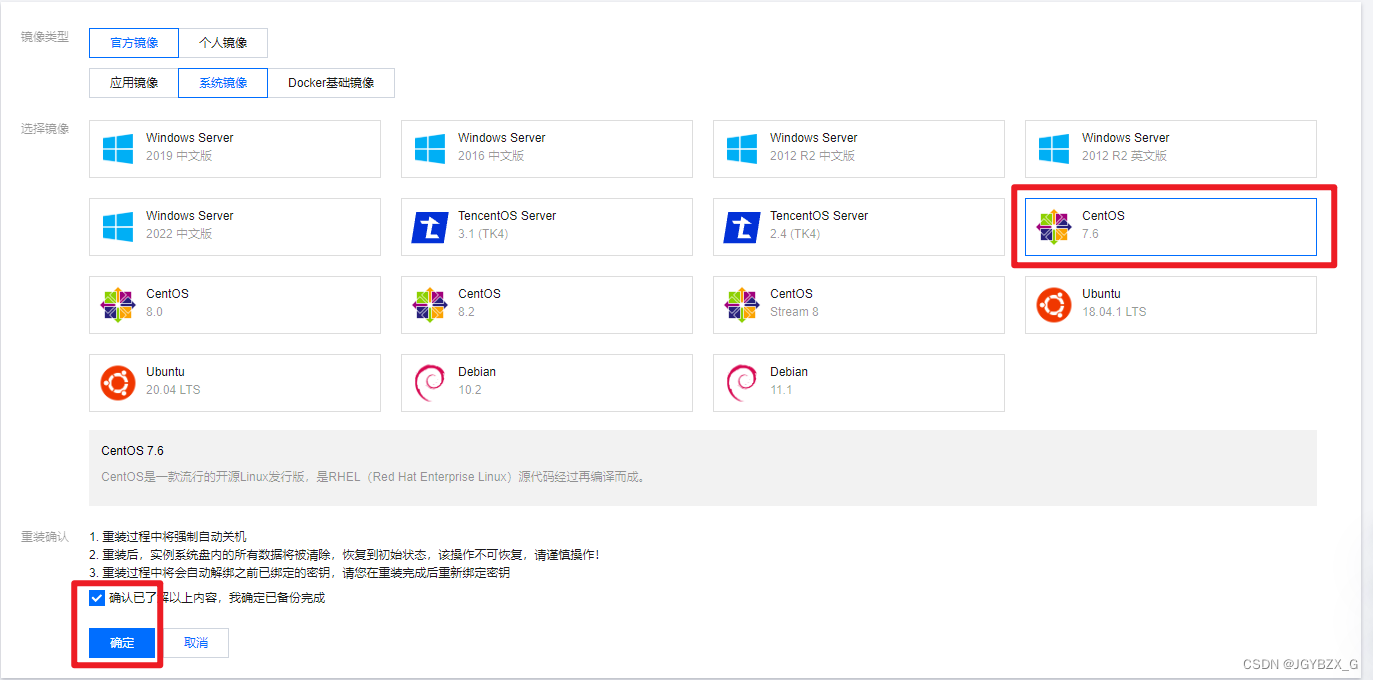Image resolution: width=1373 pixels, height=680 pixels.
Task: Pick the 'TencentOS Server' 3.1 (TK4) title text
Action: tap(507, 216)
